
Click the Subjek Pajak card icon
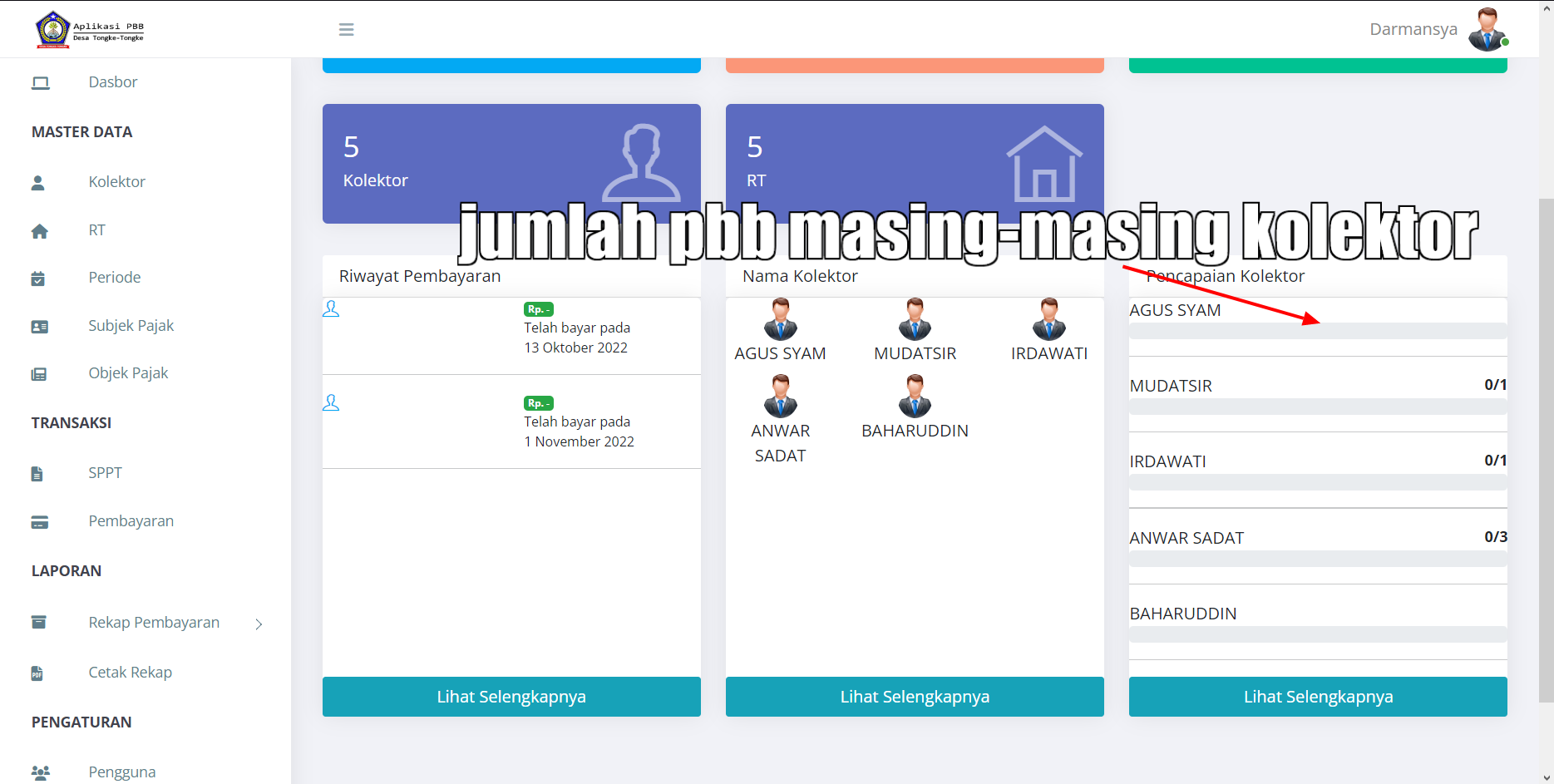tap(39, 326)
